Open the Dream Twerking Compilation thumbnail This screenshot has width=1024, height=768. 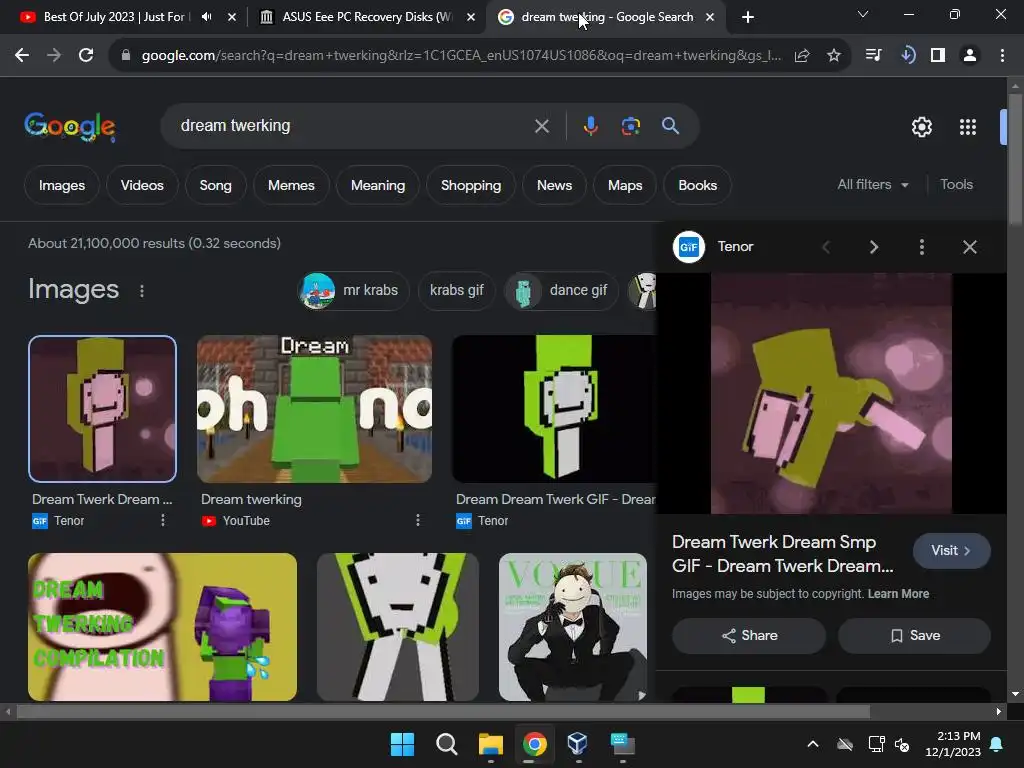click(x=162, y=627)
